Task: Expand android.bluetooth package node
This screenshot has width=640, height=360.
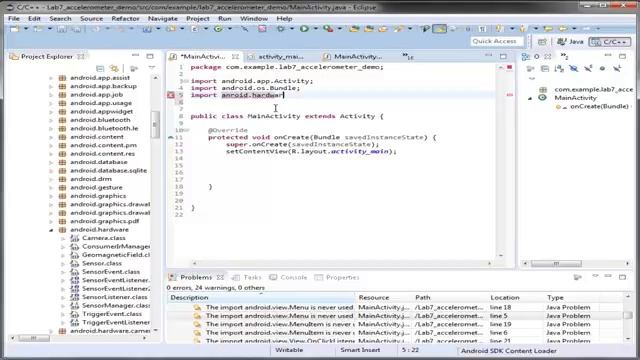Action: click(x=51, y=120)
